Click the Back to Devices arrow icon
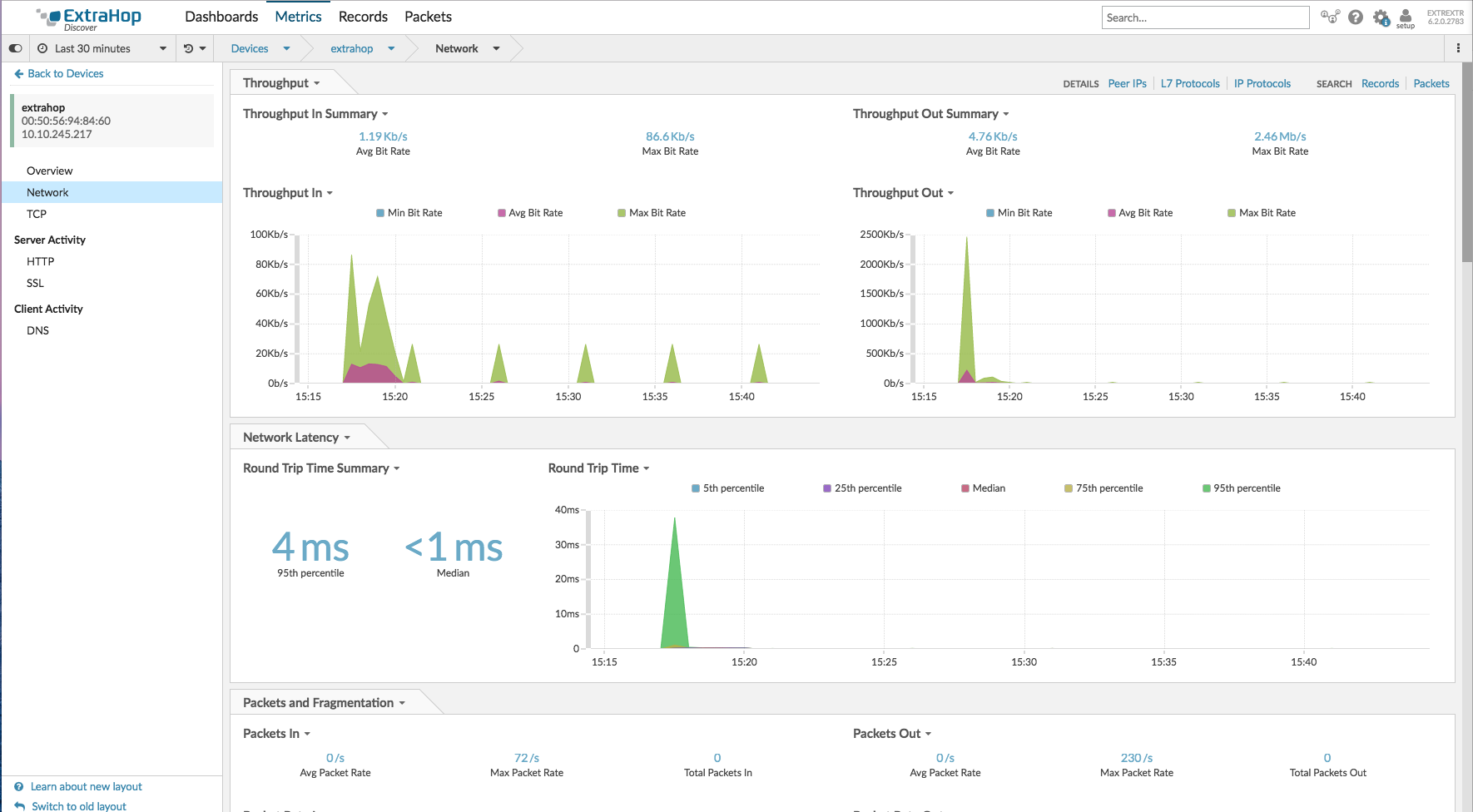The image size is (1473, 812). click(x=19, y=74)
